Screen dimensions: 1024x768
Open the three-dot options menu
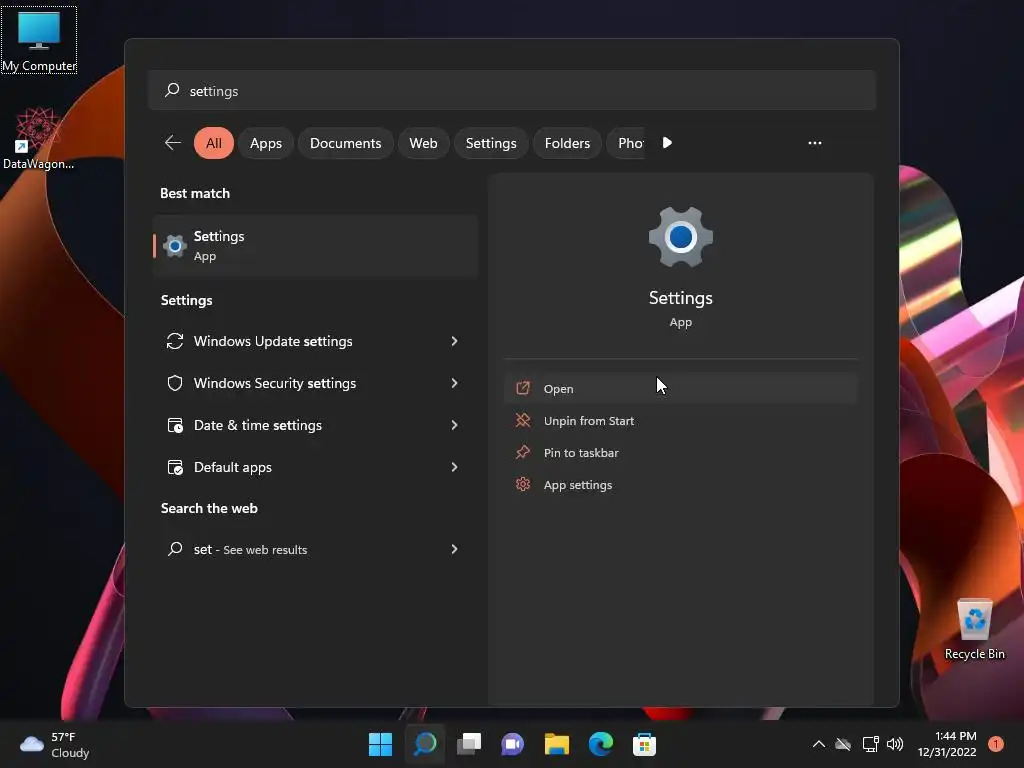pyautogui.click(x=815, y=143)
